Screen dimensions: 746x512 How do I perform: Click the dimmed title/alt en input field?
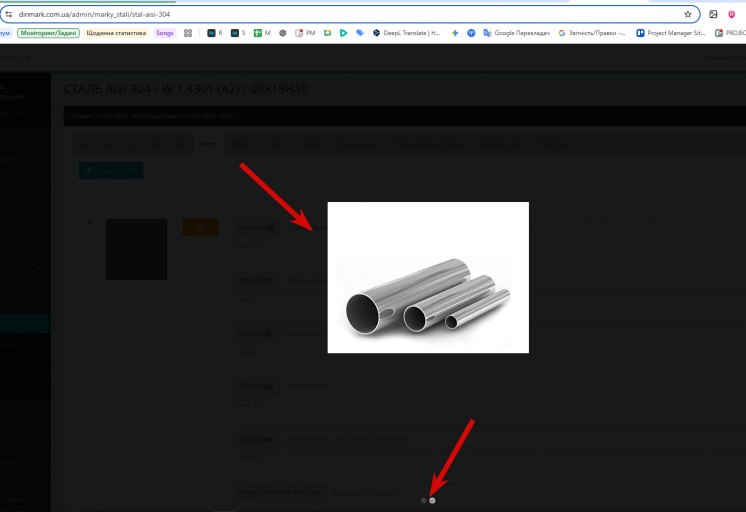(511, 439)
